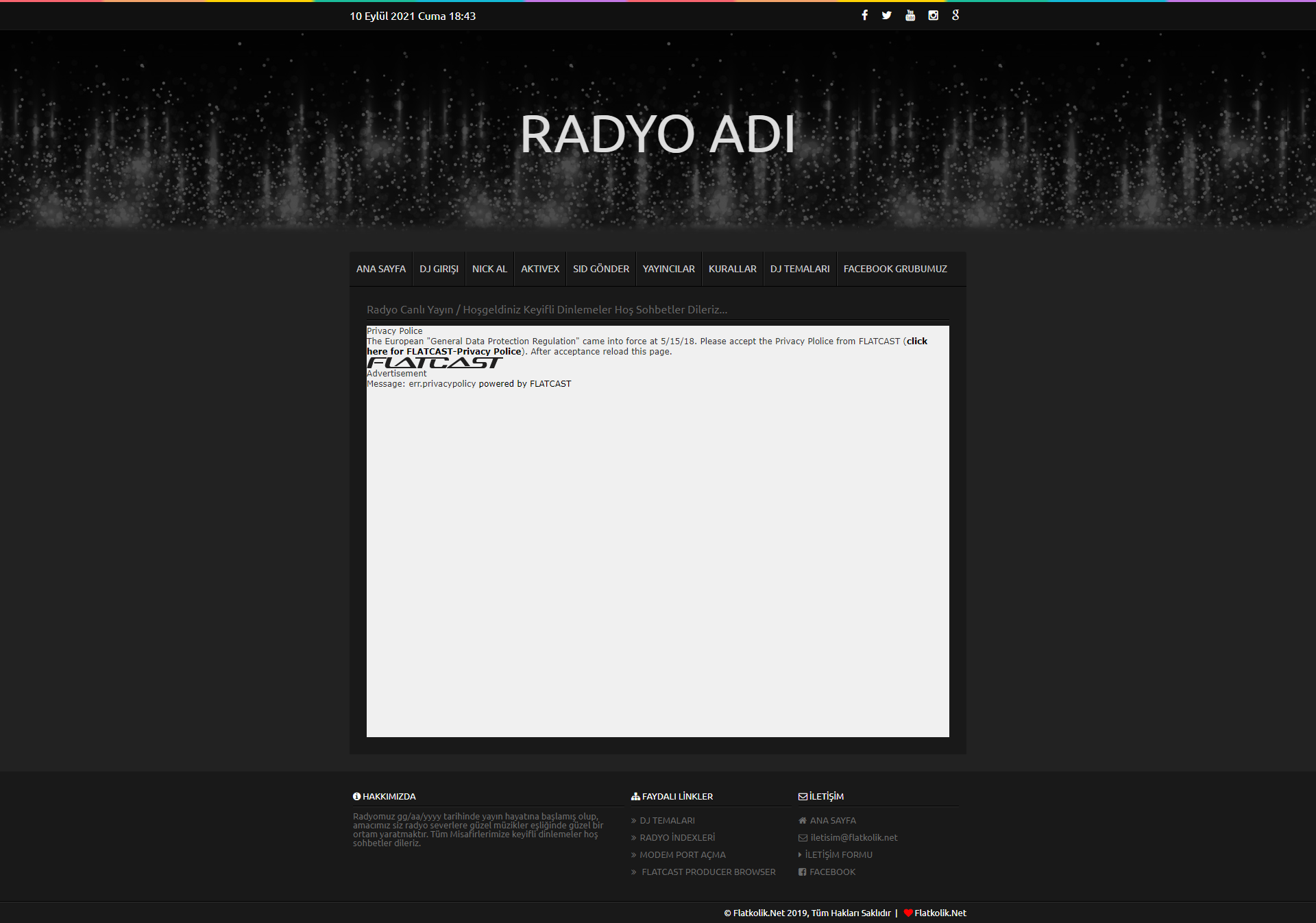Open the Facebook social icon
1316x923 pixels.
[864, 15]
